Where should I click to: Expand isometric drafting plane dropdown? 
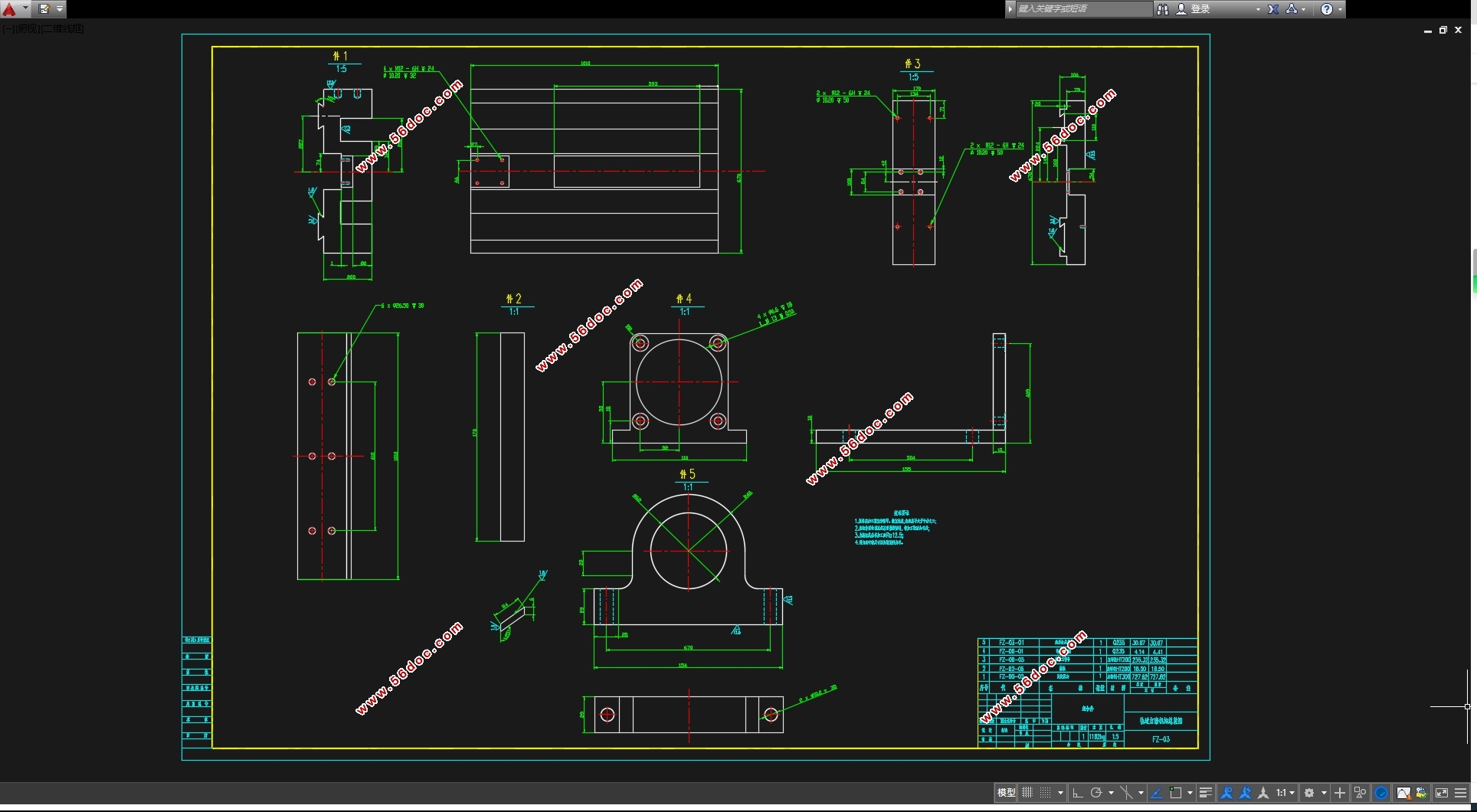click(1141, 793)
